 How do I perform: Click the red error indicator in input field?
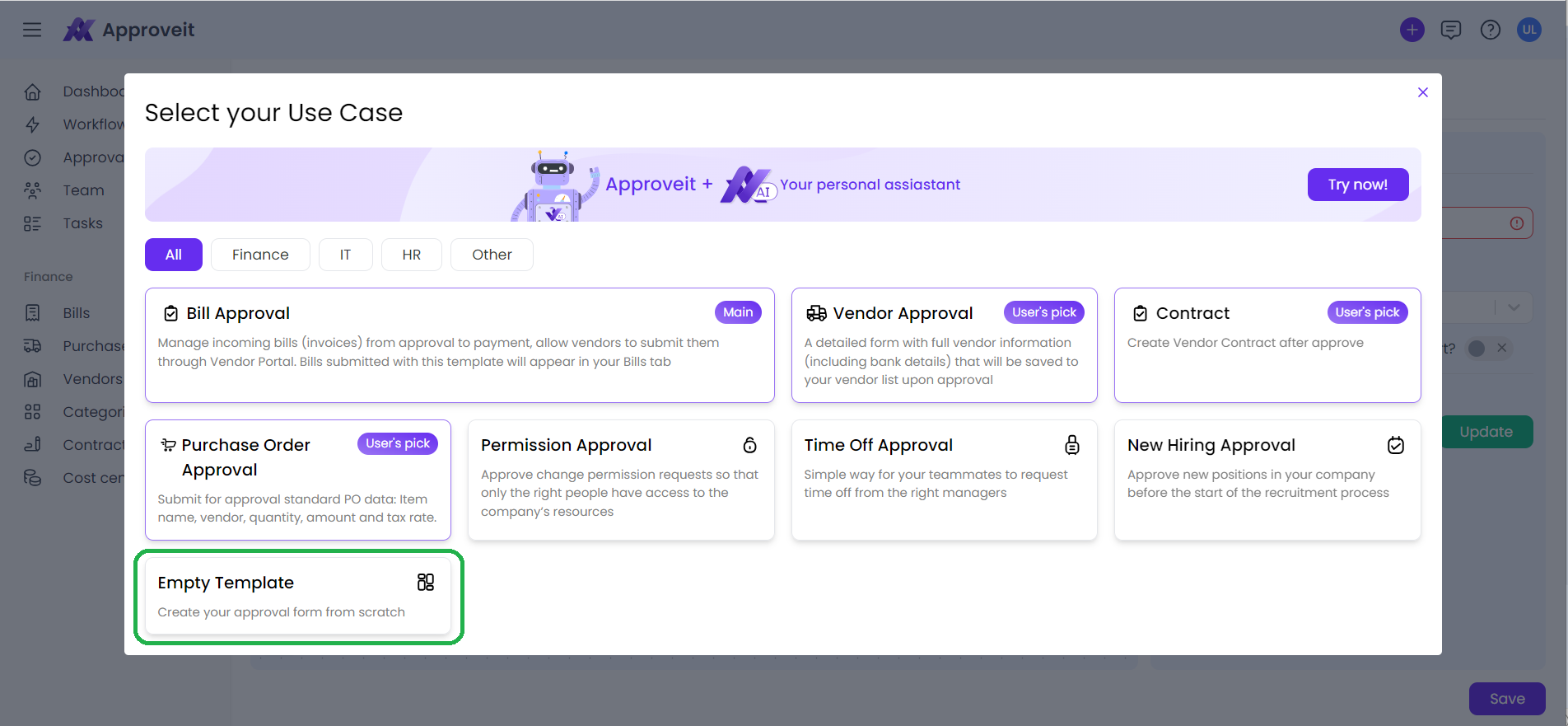point(1517,223)
